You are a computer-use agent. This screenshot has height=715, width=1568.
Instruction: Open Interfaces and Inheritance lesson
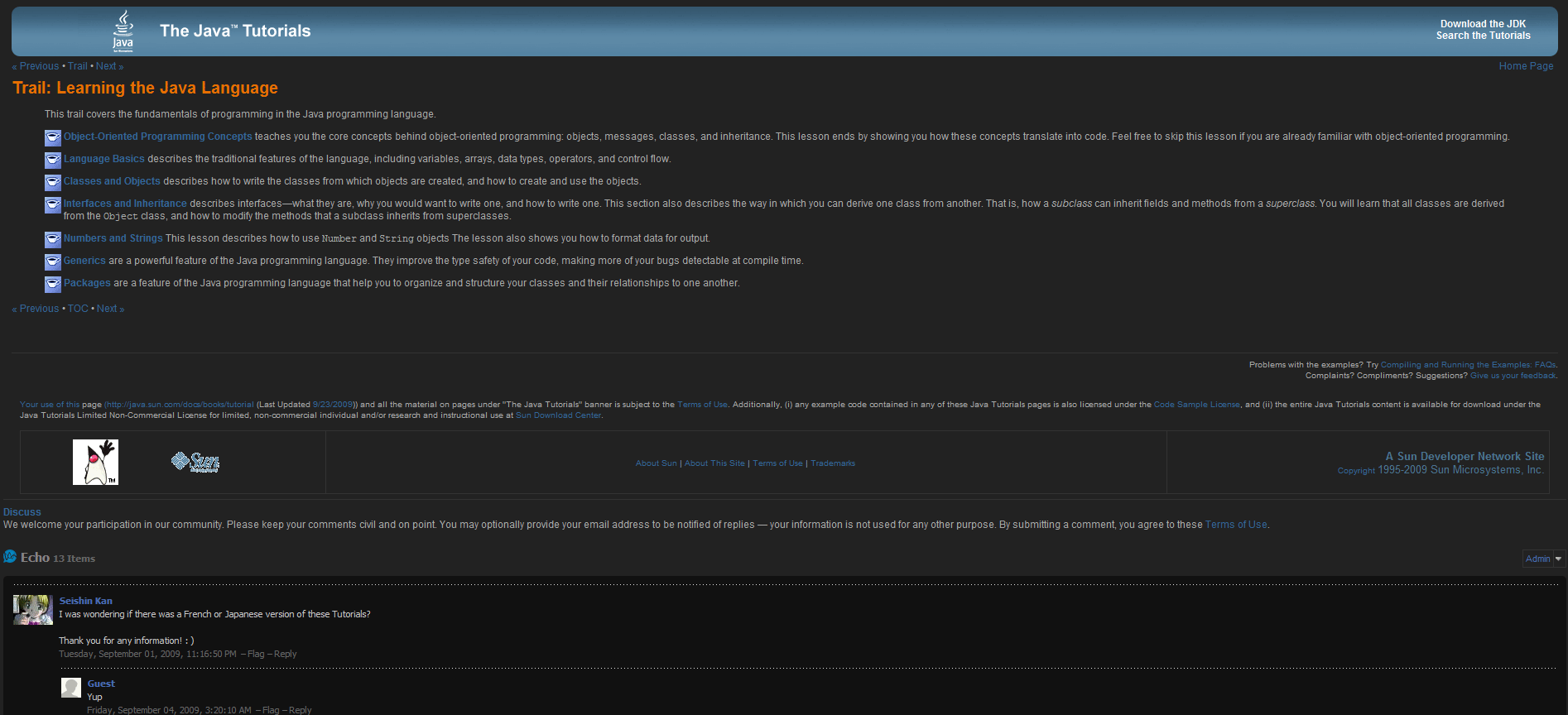tap(125, 204)
